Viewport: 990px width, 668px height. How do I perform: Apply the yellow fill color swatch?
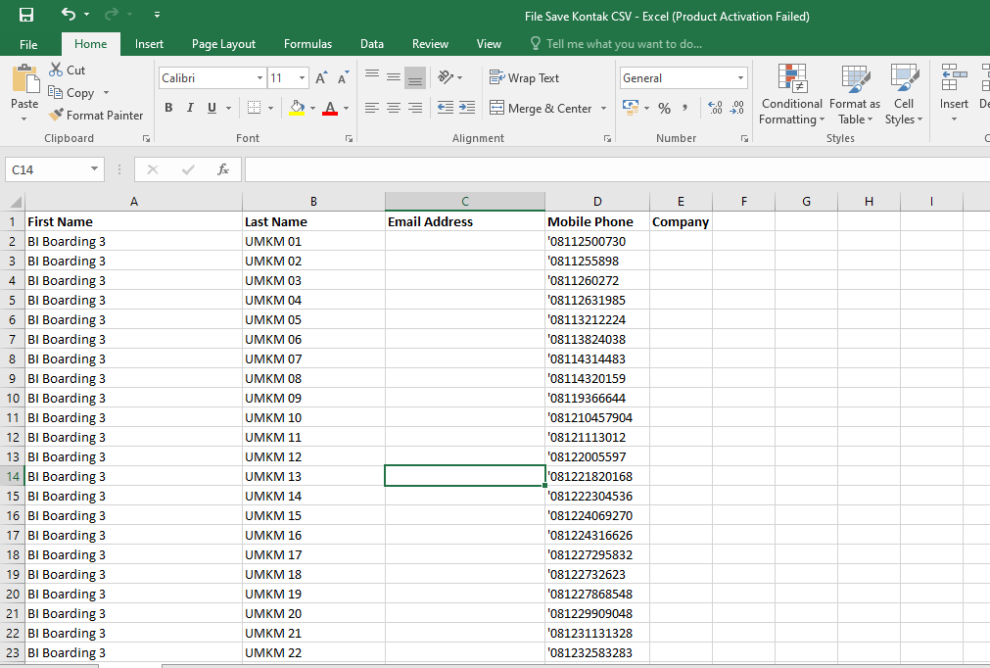coord(297,108)
